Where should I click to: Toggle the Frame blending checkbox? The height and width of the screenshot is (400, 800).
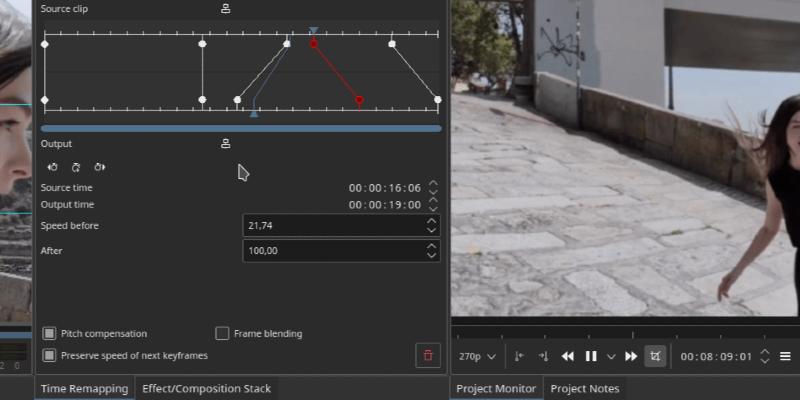click(x=223, y=333)
